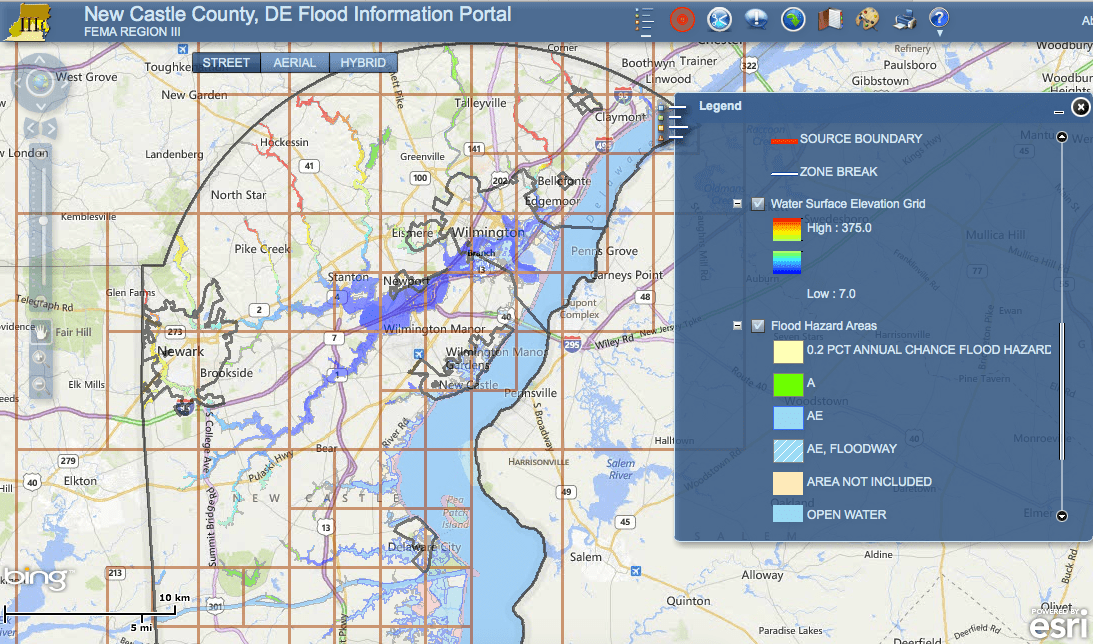Click the Wilmington city label on map
Image resolution: width=1093 pixels, height=644 pixels.
pos(488,232)
